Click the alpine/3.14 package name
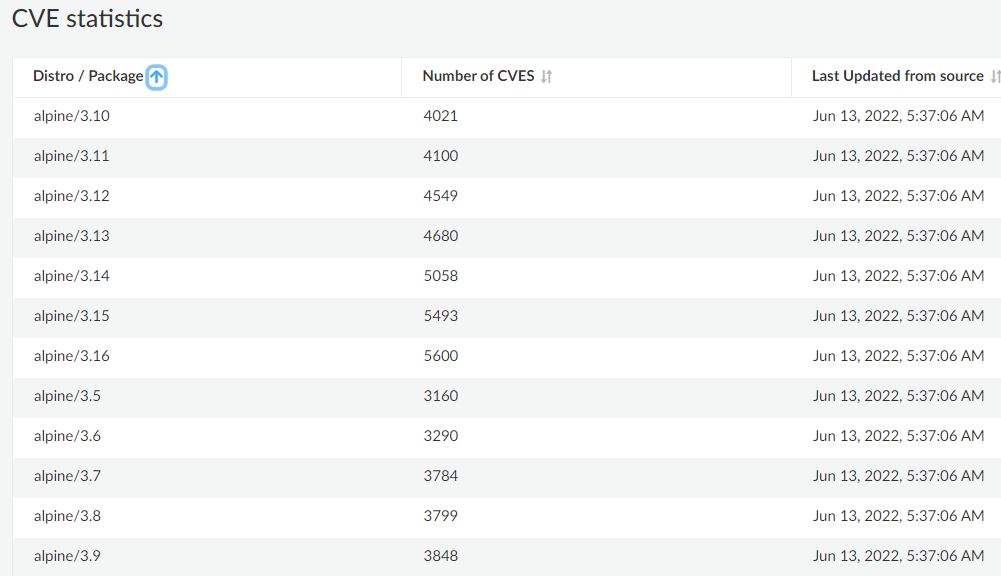1001x576 pixels. [x=71, y=276]
